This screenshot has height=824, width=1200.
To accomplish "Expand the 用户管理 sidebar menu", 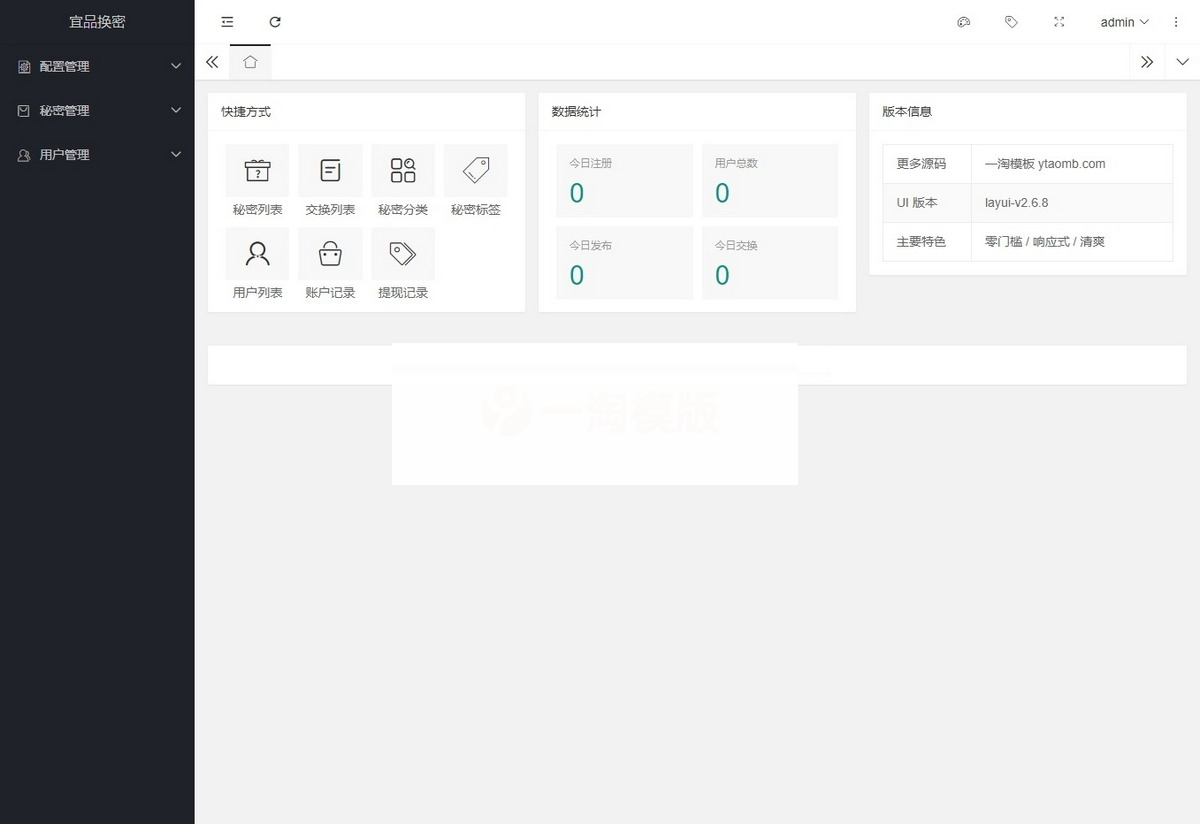I will coord(97,155).
